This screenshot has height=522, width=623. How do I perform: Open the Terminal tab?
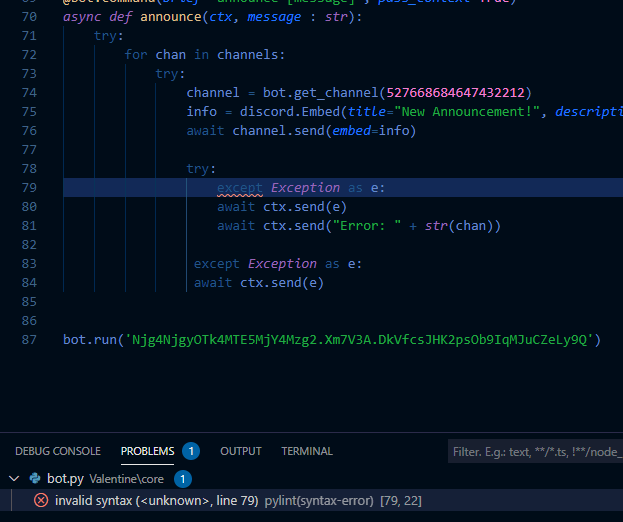307,451
